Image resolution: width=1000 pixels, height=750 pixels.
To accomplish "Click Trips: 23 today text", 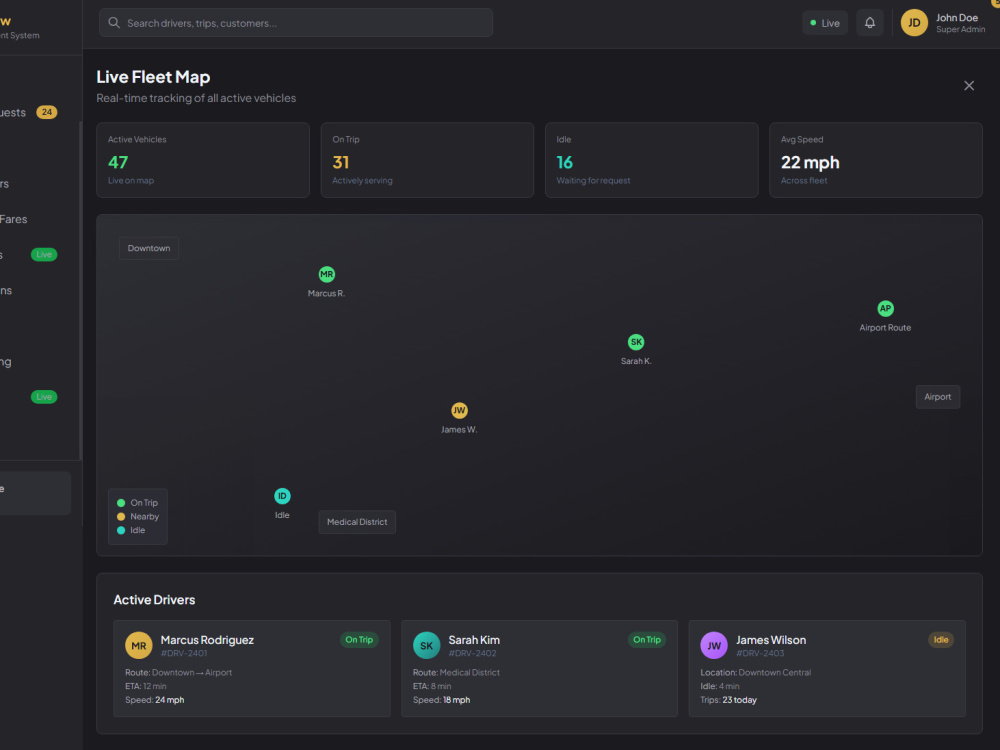I will pyautogui.click(x=728, y=700).
